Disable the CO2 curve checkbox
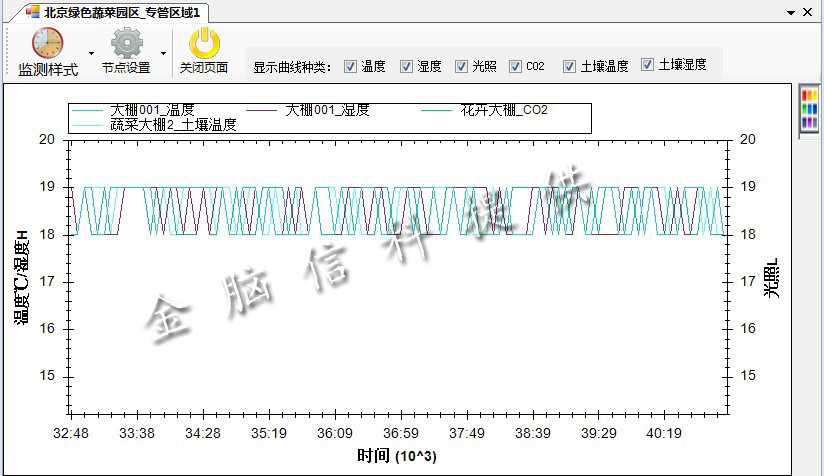This screenshot has width=824, height=476. coord(515,67)
